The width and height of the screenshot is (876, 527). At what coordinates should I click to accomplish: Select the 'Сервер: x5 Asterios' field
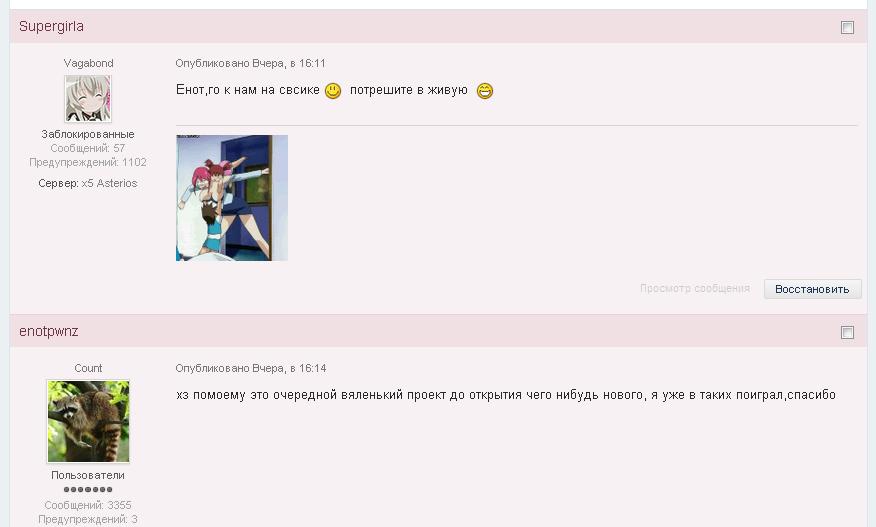point(88,183)
